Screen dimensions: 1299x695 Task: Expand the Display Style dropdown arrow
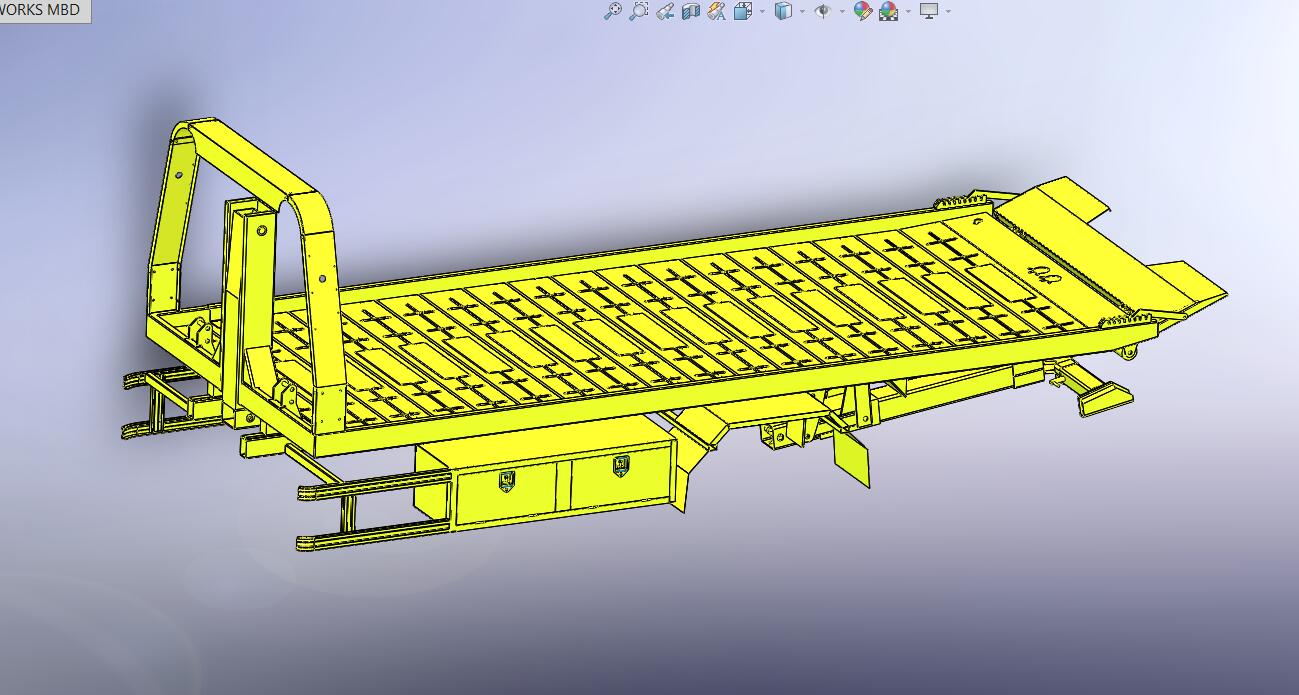tap(803, 12)
